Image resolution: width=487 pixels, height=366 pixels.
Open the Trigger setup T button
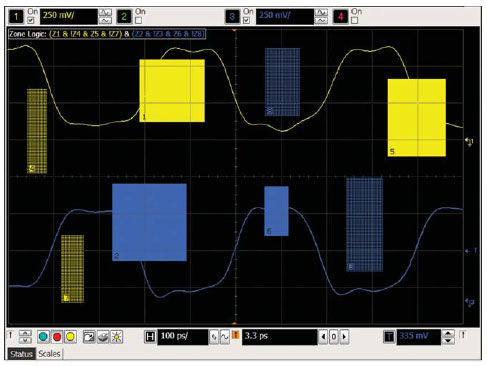[389, 337]
